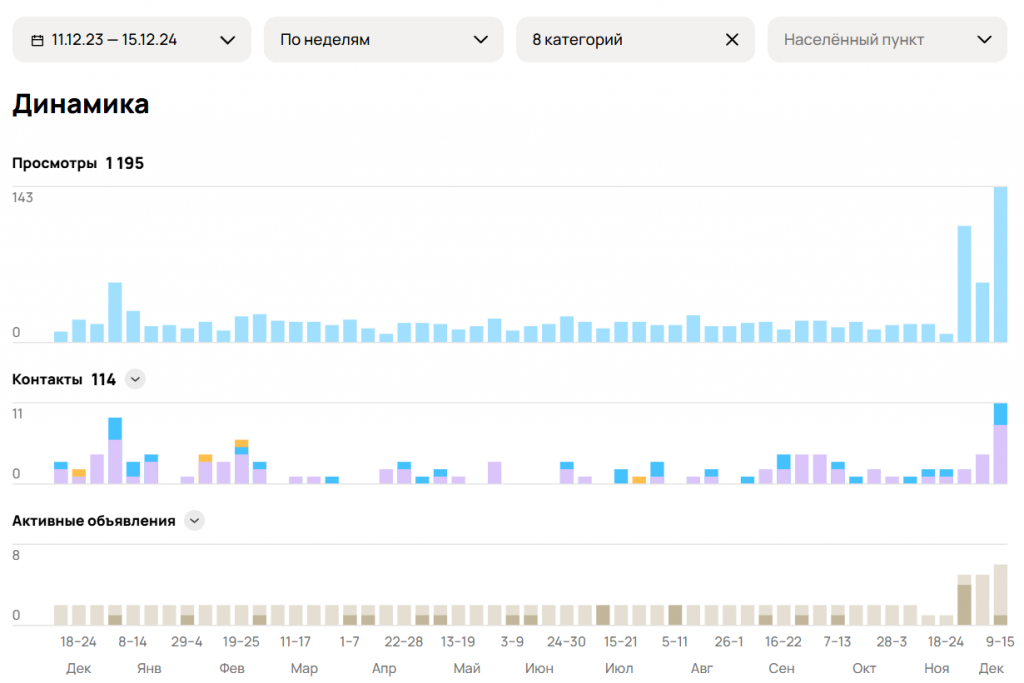The width and height of the screenshot is (1024, 683).
Task: Select the last Контакты bar with the blue top
Action: (x=1000, y=443)
